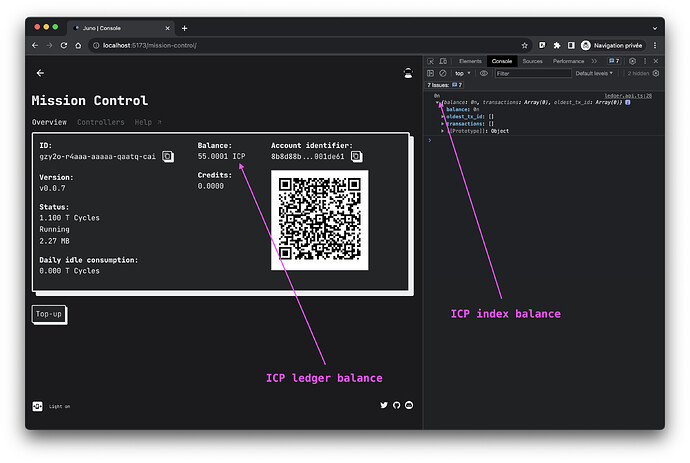The image size is (690, 463).
Task: Copy the account identifier
Action: (356, 156)
